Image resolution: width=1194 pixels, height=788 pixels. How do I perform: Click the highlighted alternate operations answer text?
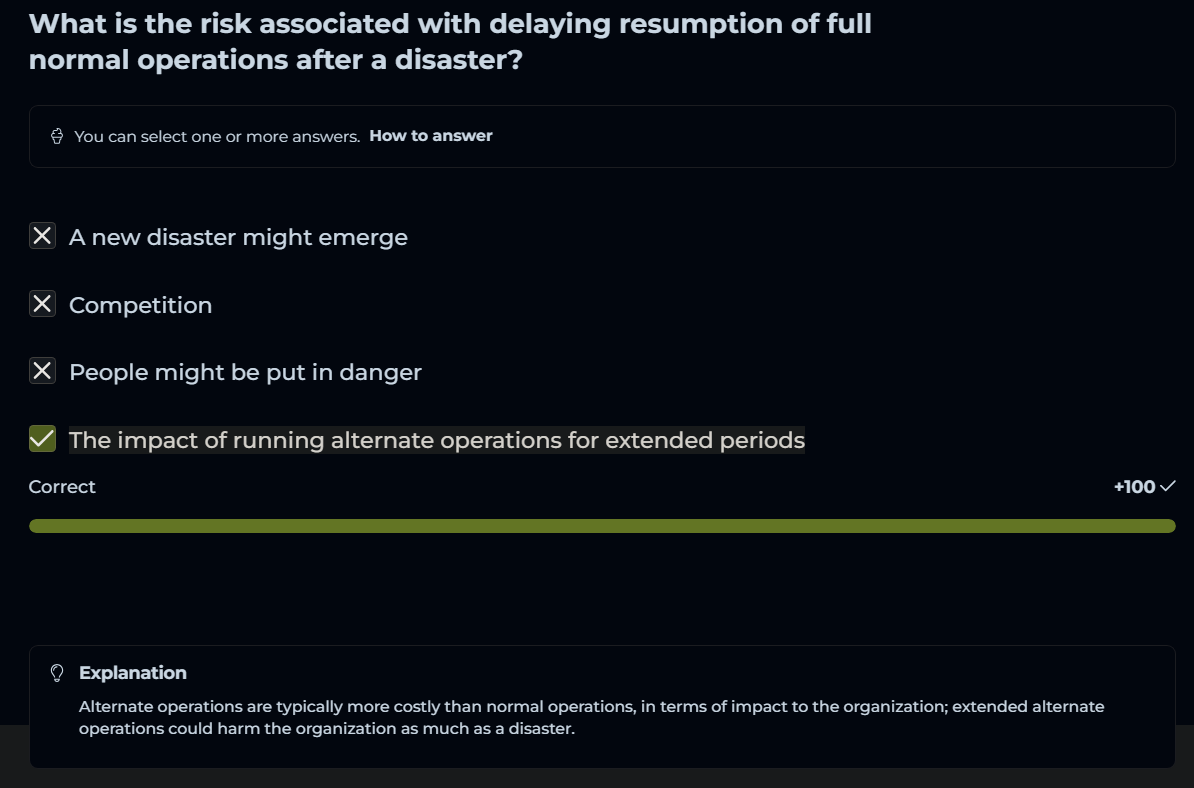[x=436, y=440]
